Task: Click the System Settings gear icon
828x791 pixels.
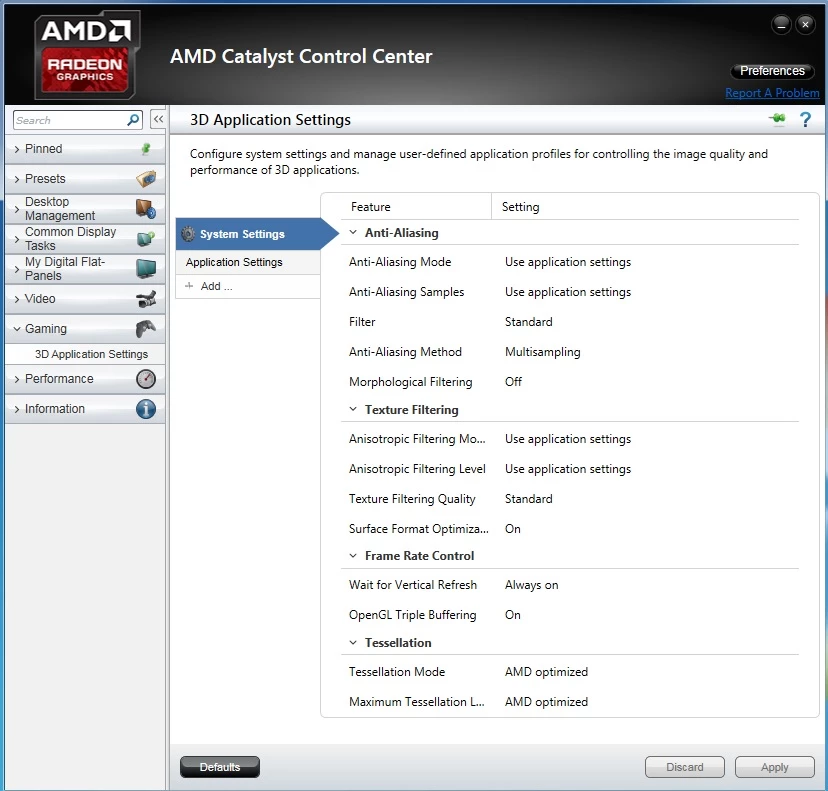Action: pyautogui.click(x=188, y=234)
